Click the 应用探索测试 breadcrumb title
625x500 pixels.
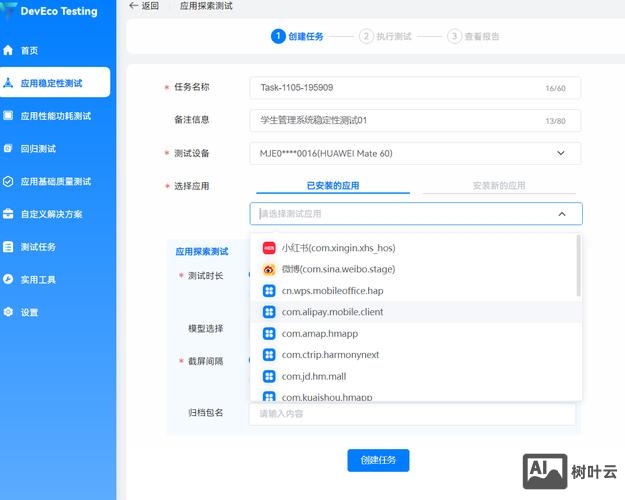(206, 6)
